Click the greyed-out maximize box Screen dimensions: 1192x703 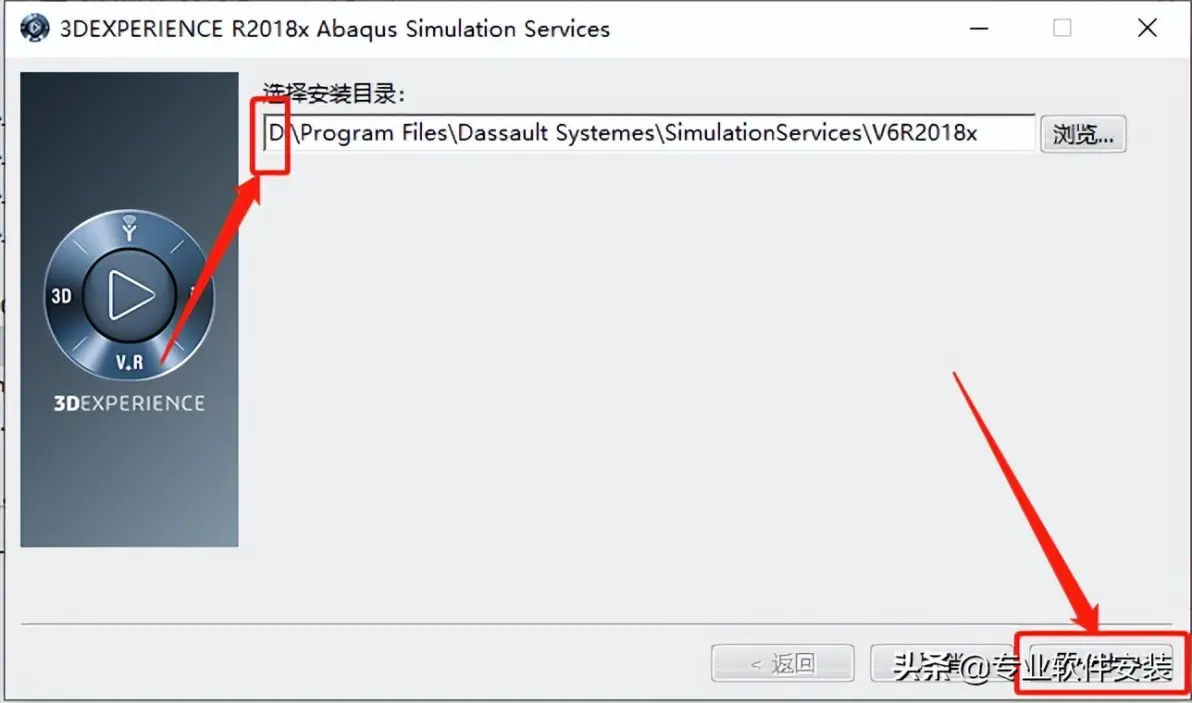pos(1062,28)
